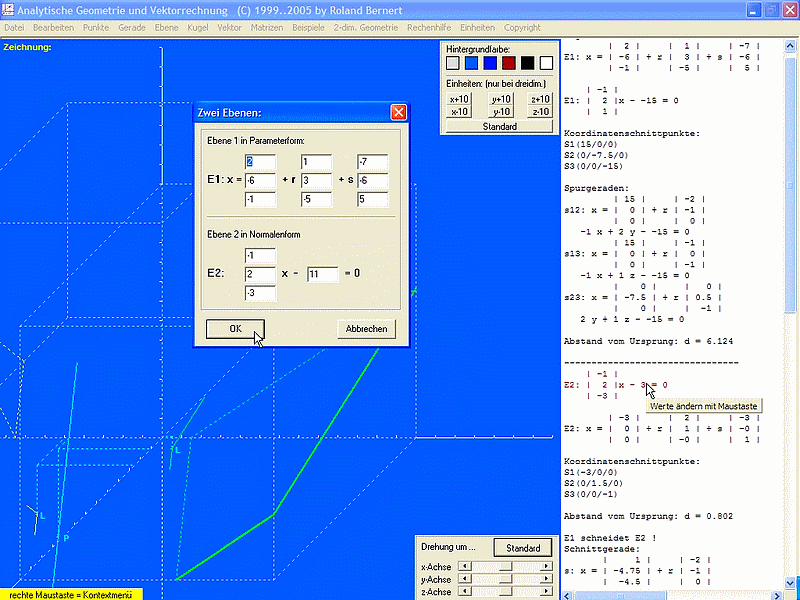Click right arrow of x-Achse rotation slider
This screenshot has height=600, width=800.
tap(546, 566)
